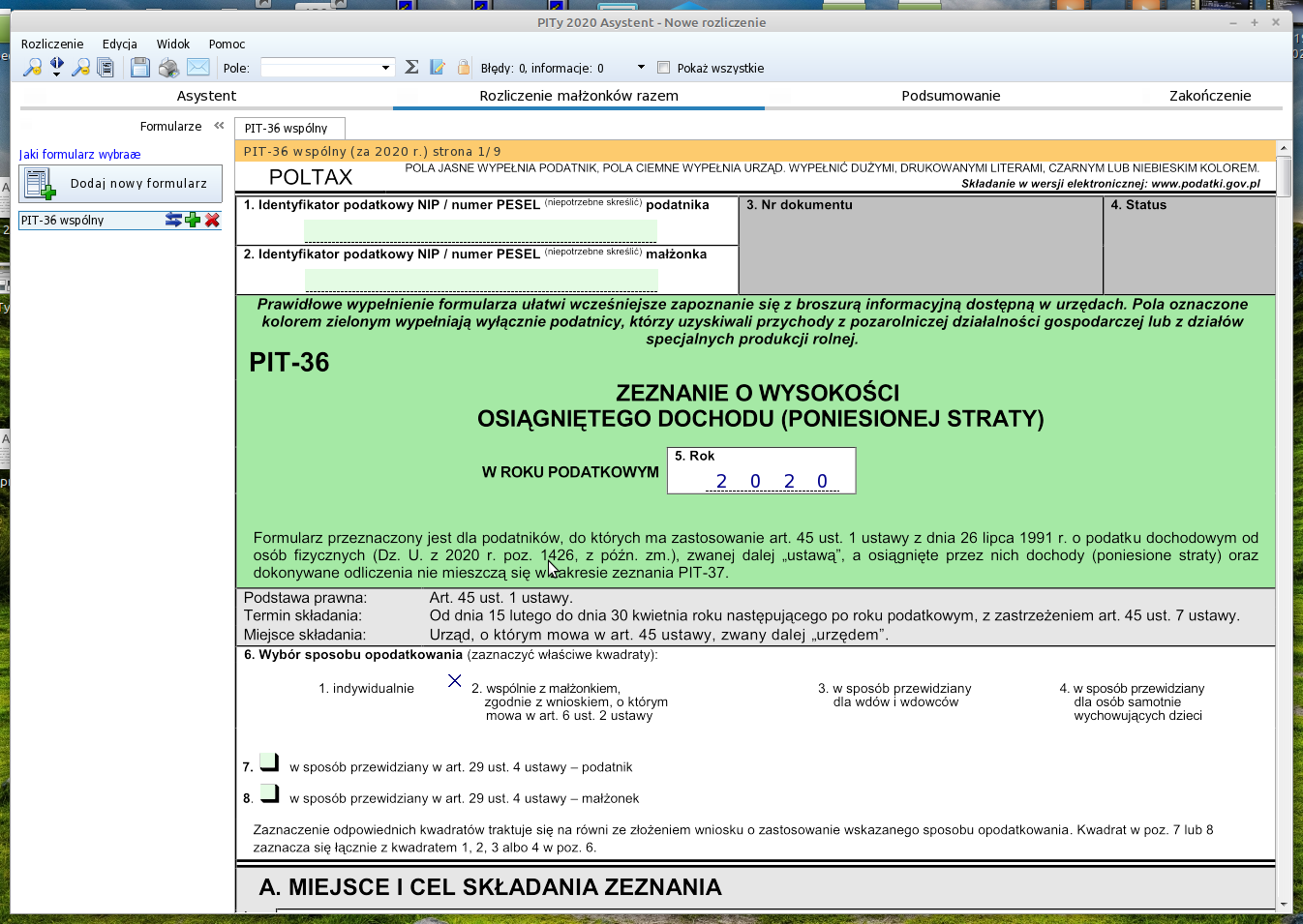
Task: Switch to the Podsumowanie tab
Action: [x=951, y=96]
